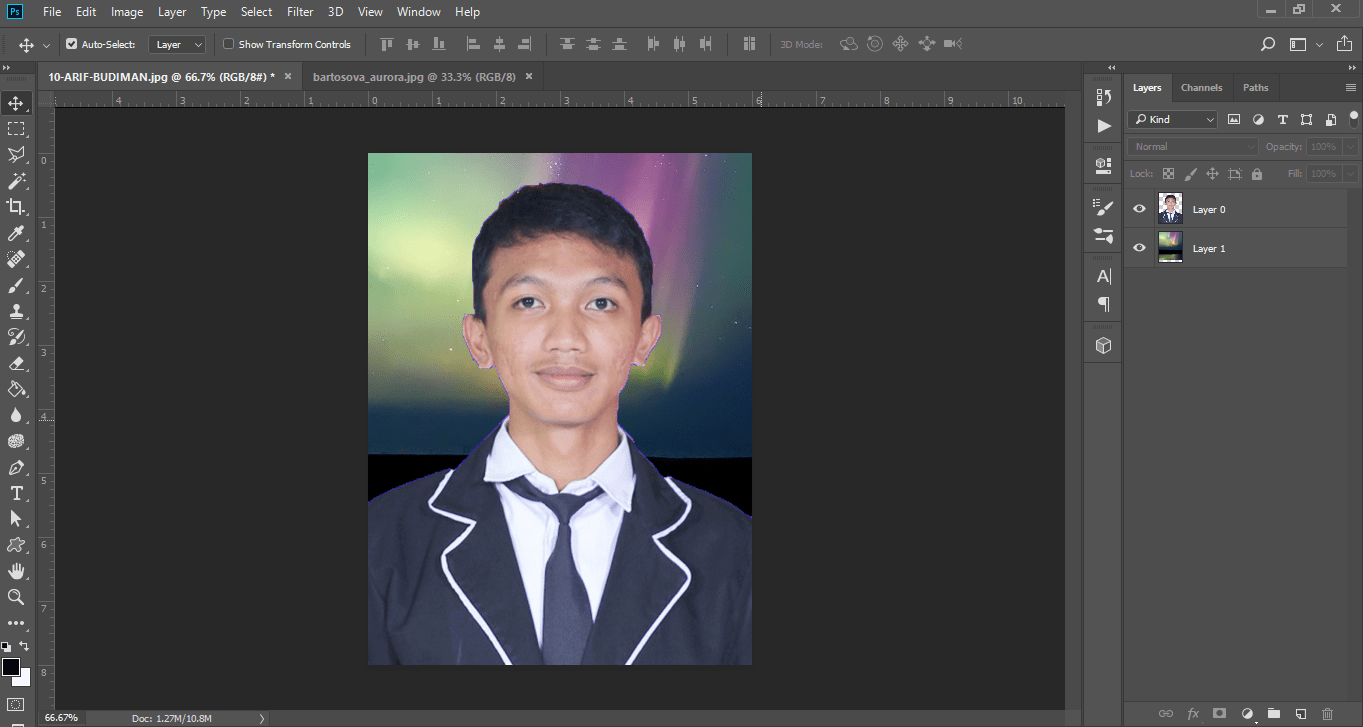Select the Crop tool
This screenshot has height=727, width=1363.
[14, 207]
